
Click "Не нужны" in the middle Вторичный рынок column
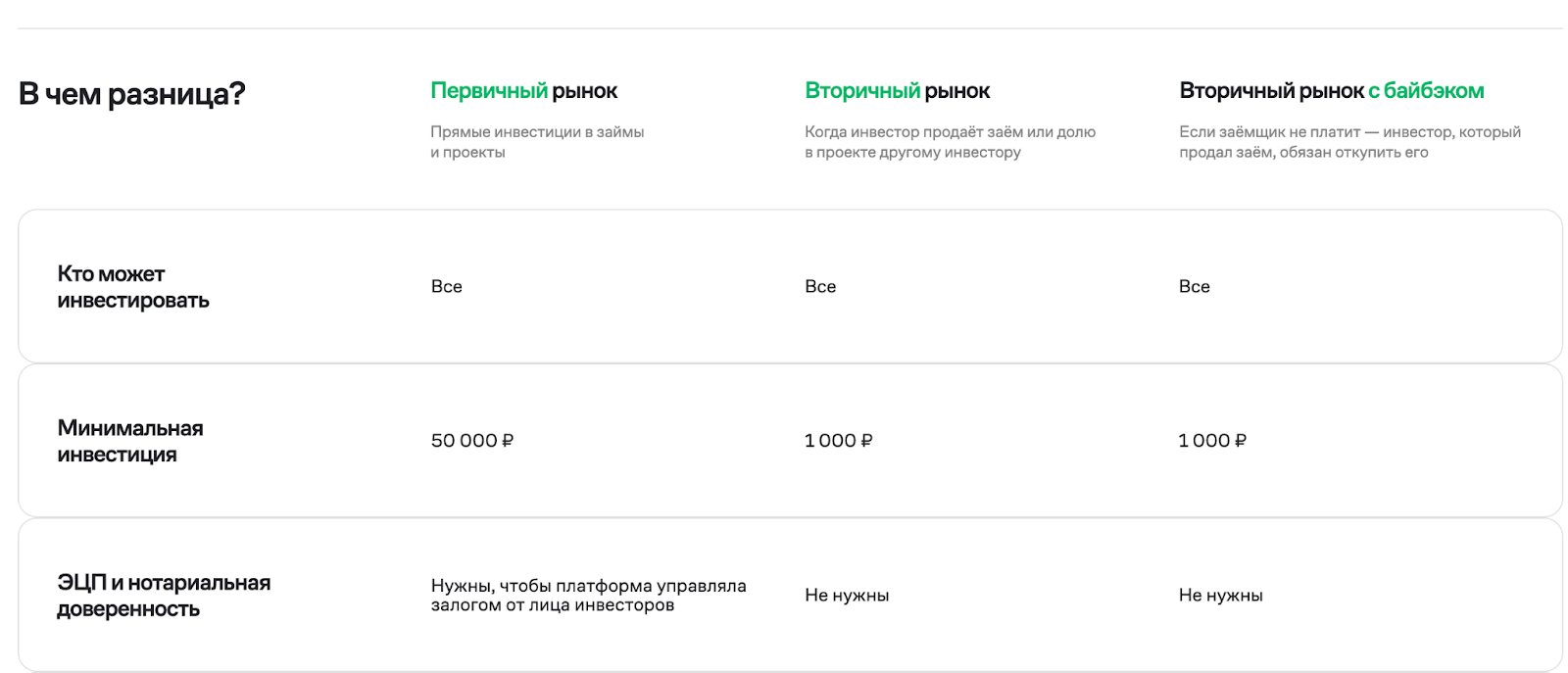(x=847, y=596)
